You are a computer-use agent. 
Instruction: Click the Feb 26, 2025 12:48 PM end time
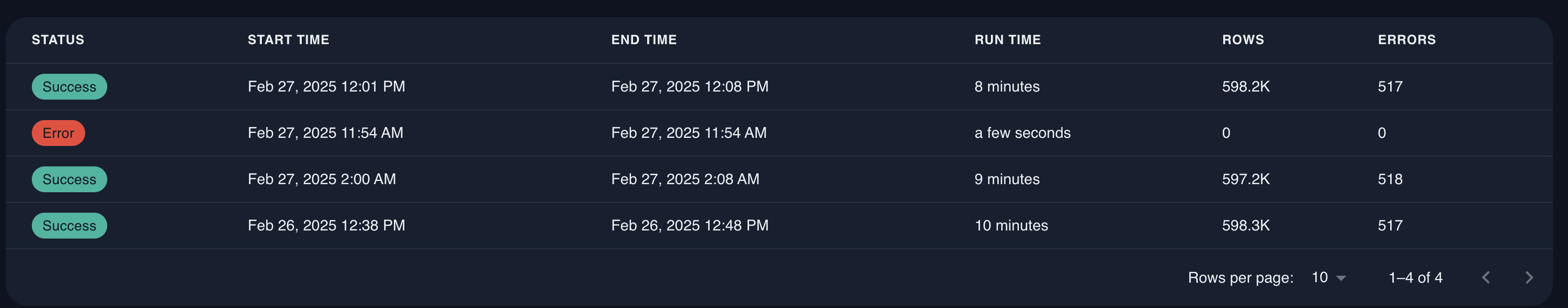point(690,225)
